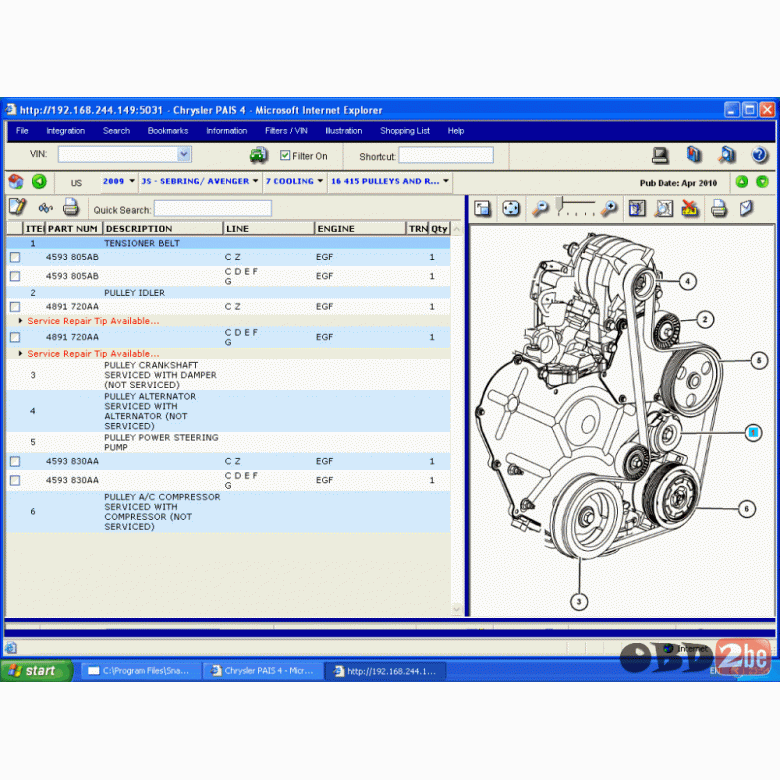Open the JS - SEBRING/ AVENGER dropdown
Screen dimensions: 780x780
(255, 181)
